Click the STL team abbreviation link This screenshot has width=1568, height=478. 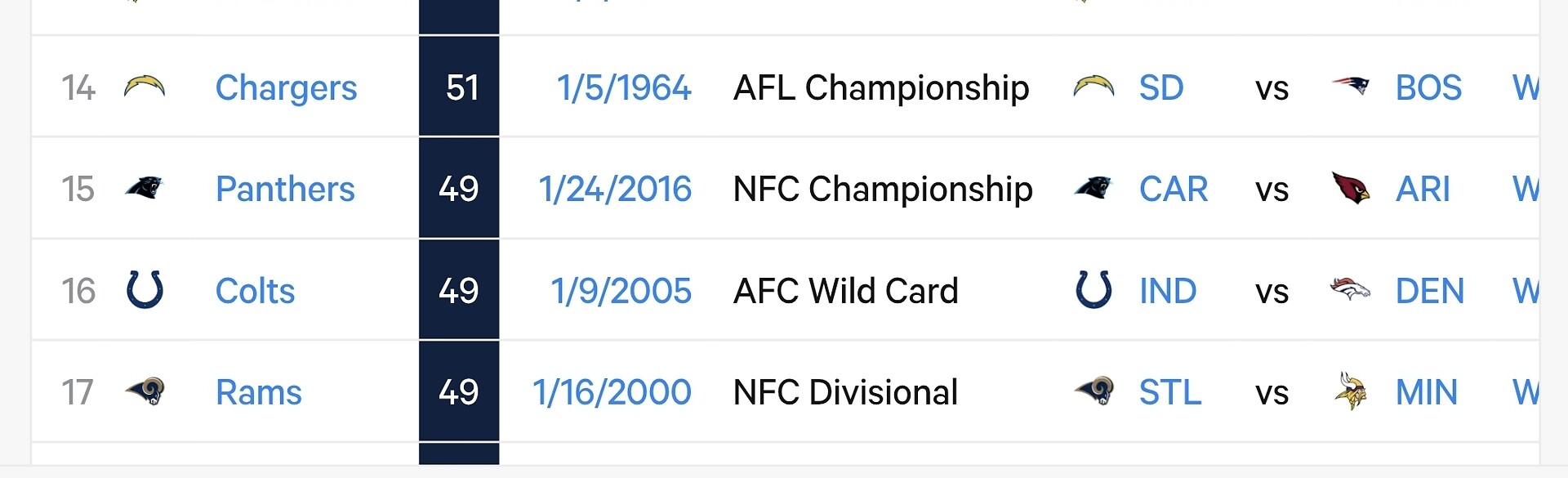coord(1169,392)
